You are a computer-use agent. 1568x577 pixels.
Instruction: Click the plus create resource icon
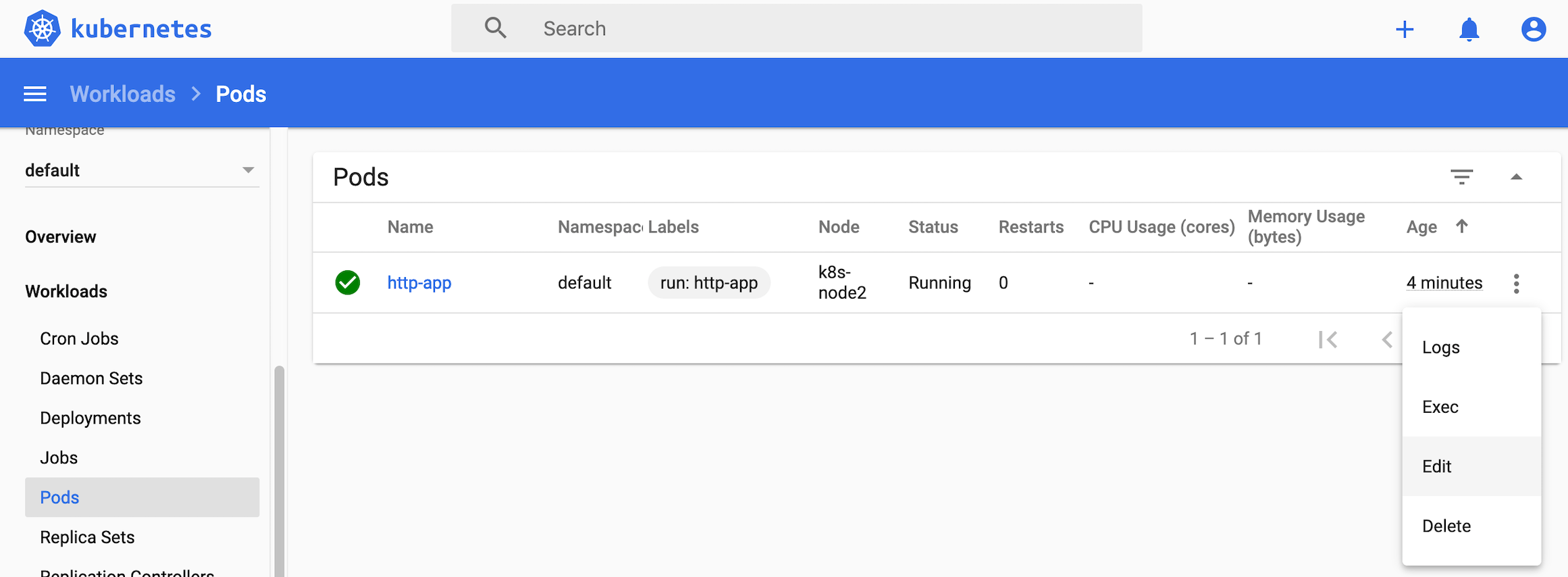1405,29
